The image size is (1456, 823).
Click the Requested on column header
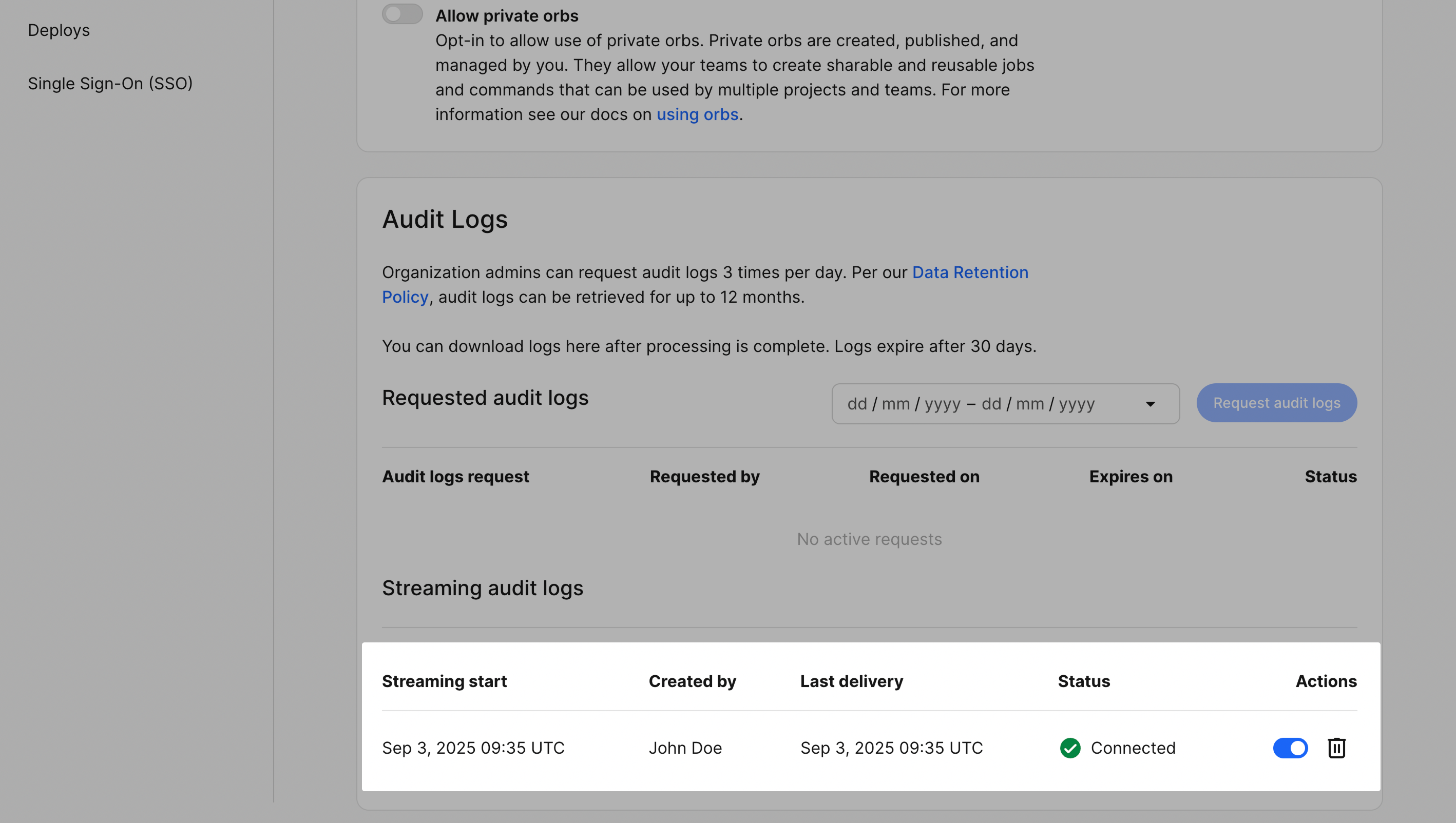coord(924,477)
